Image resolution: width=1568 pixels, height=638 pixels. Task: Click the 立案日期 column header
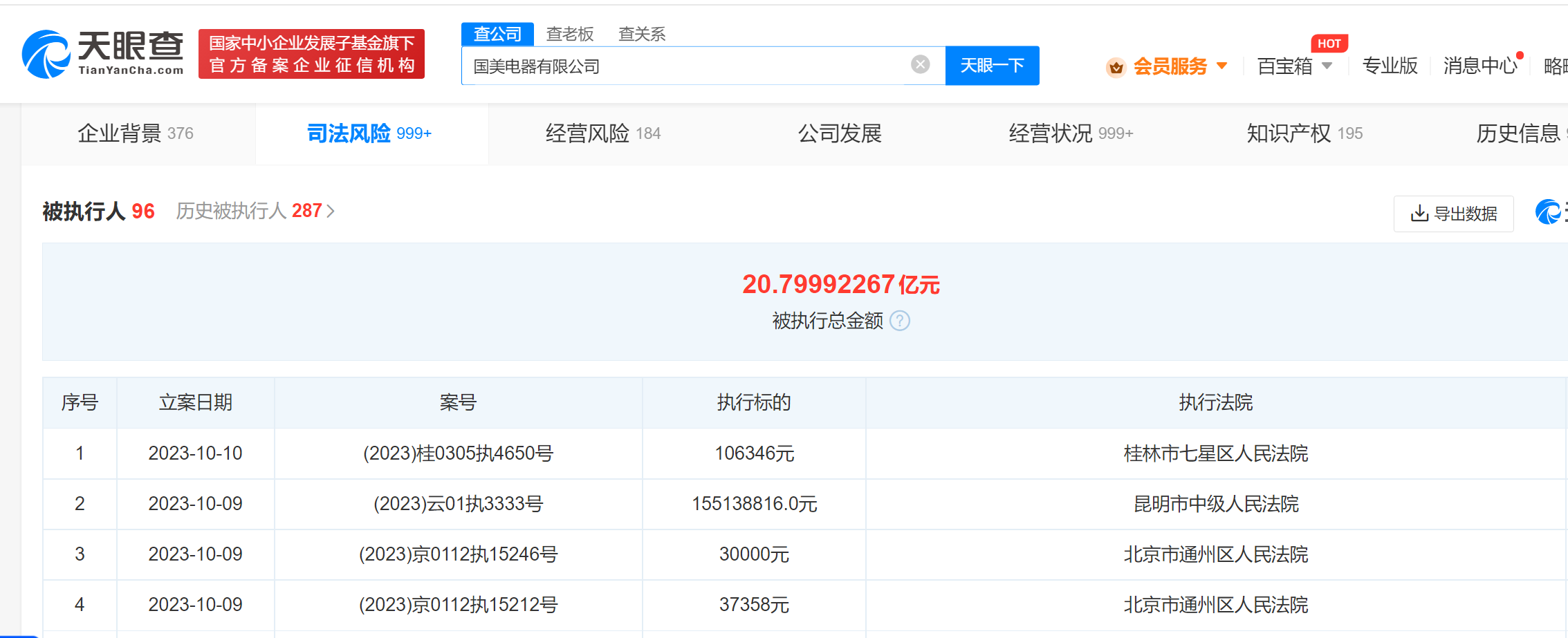click(x=196, y=402)
